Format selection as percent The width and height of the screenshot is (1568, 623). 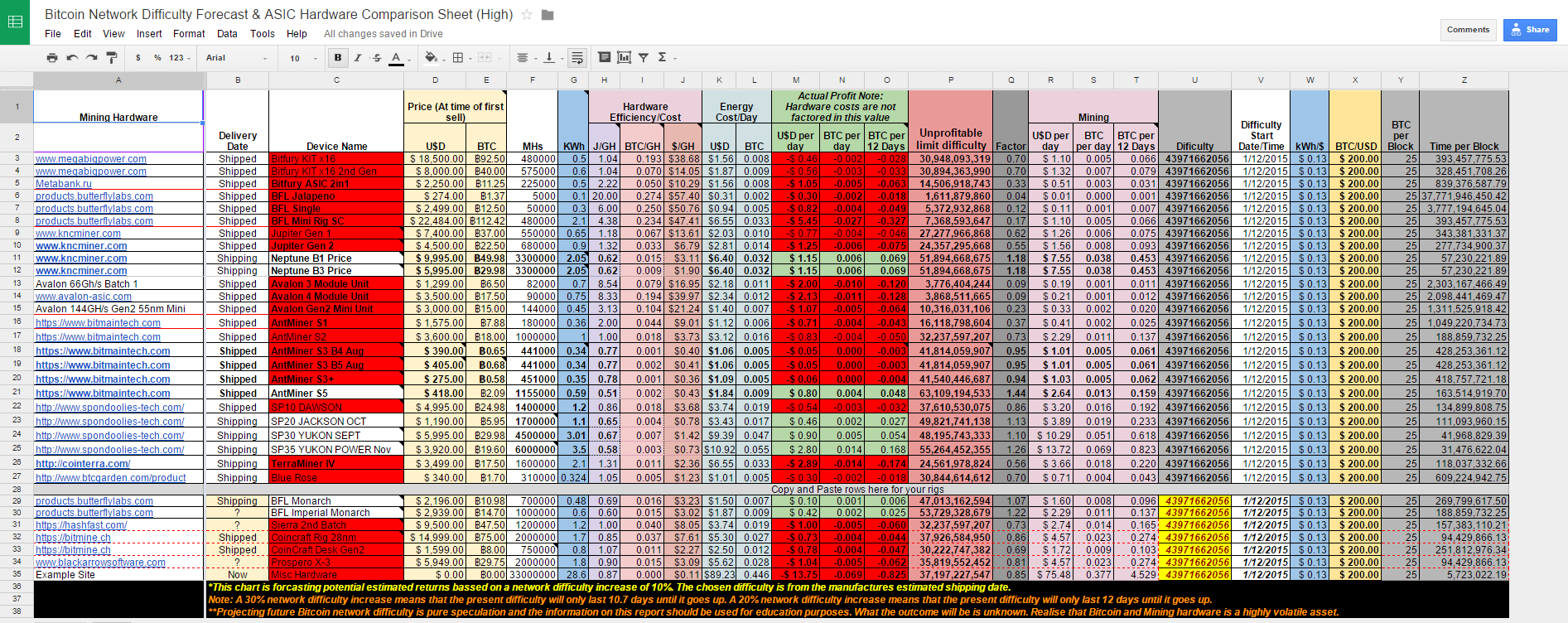(x=157, y=58)
